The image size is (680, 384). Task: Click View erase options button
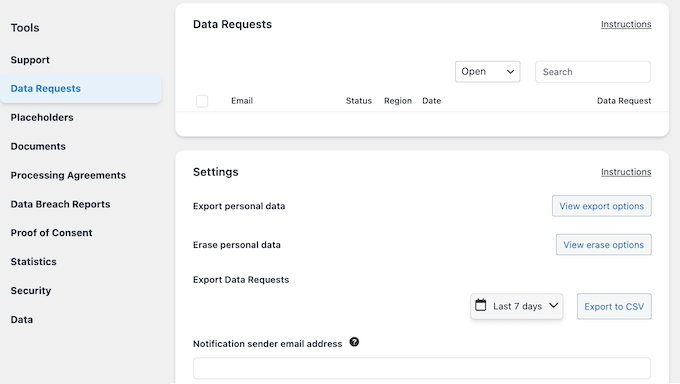pos(604,245)
